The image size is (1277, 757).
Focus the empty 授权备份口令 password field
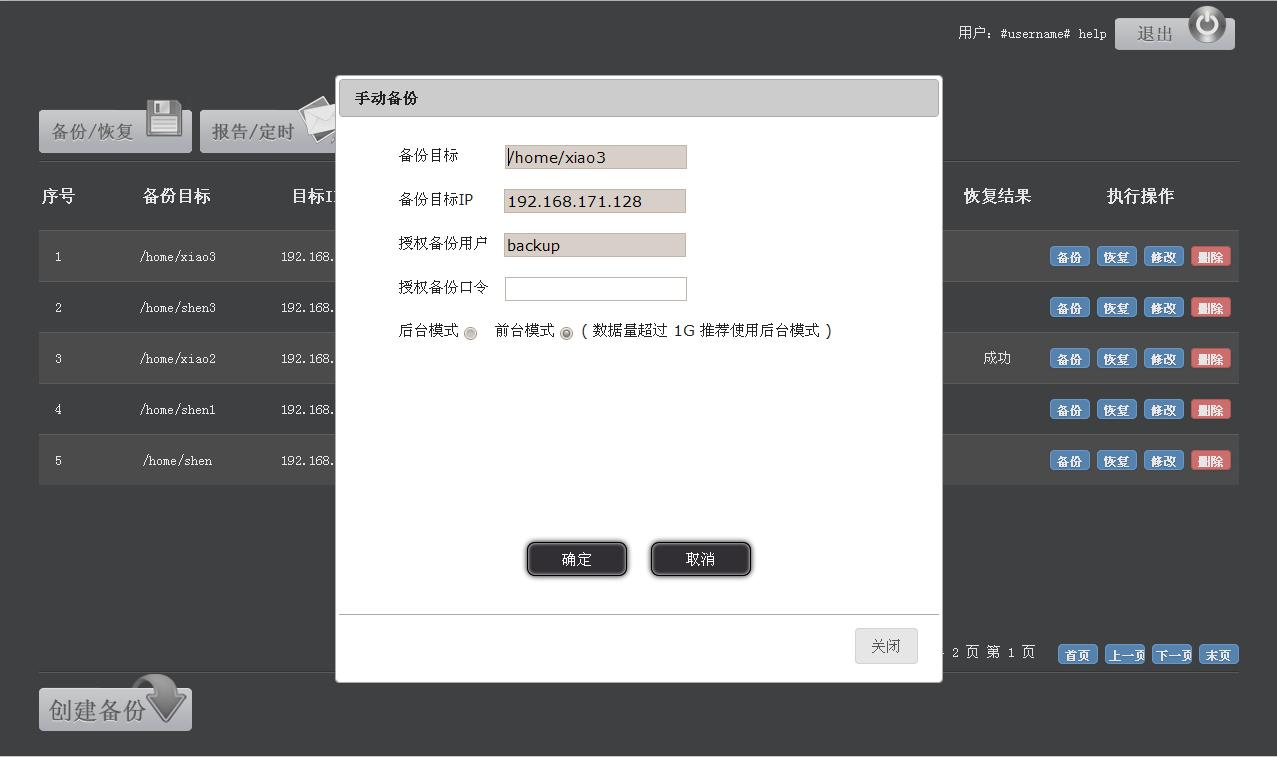point(596,289)
